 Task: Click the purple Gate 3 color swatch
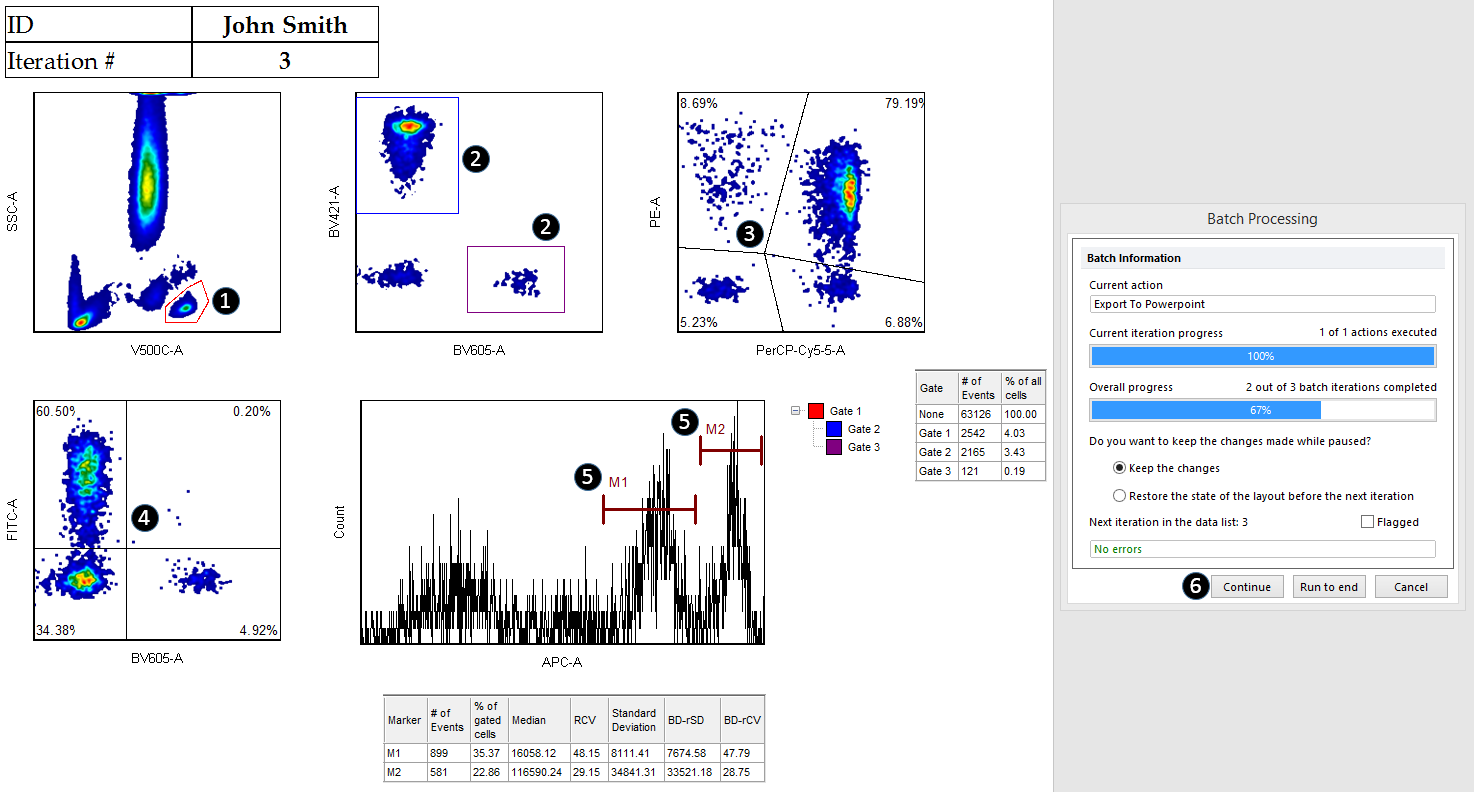click(834, 447)
